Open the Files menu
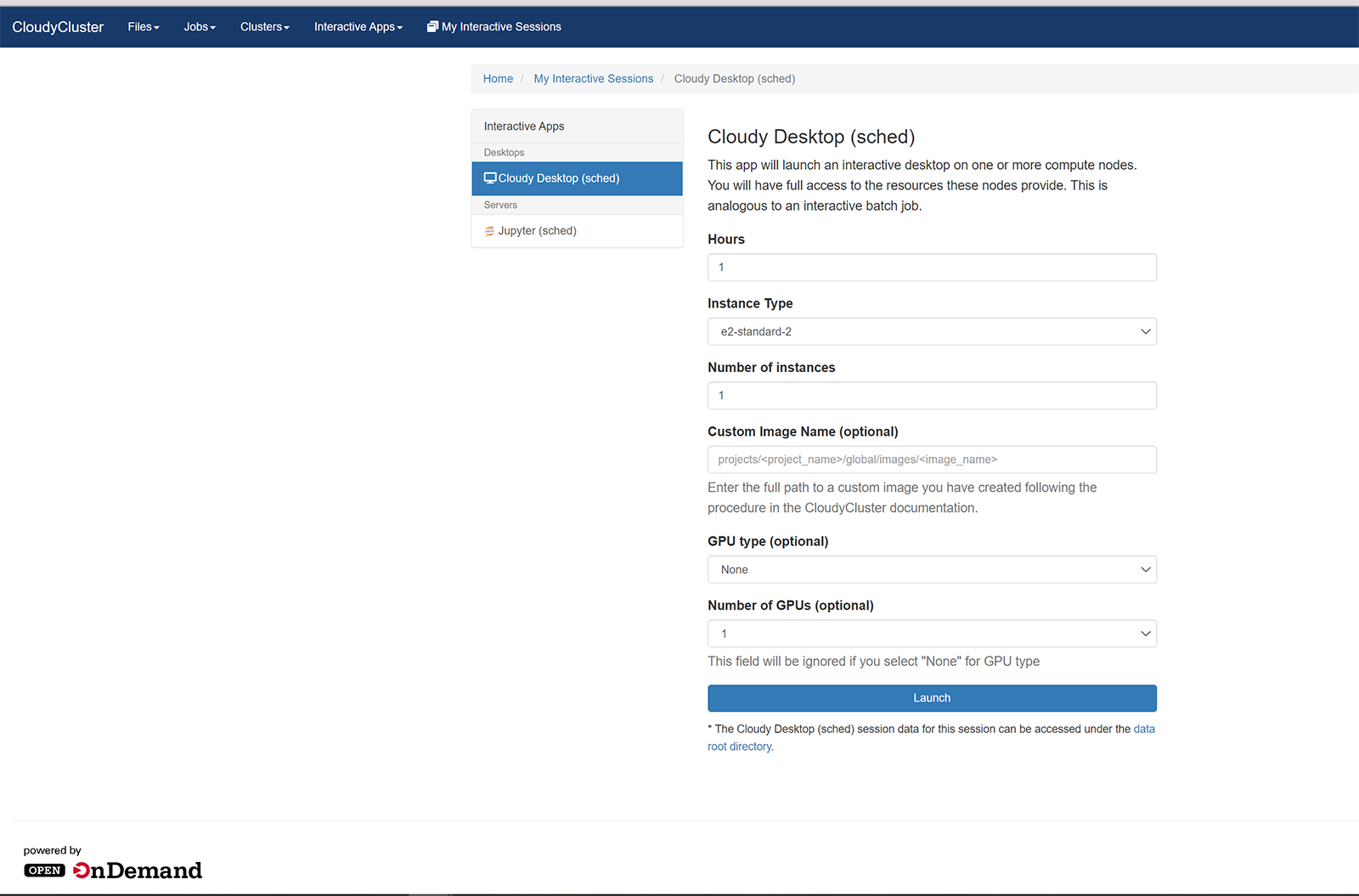 tap(144, 27)
